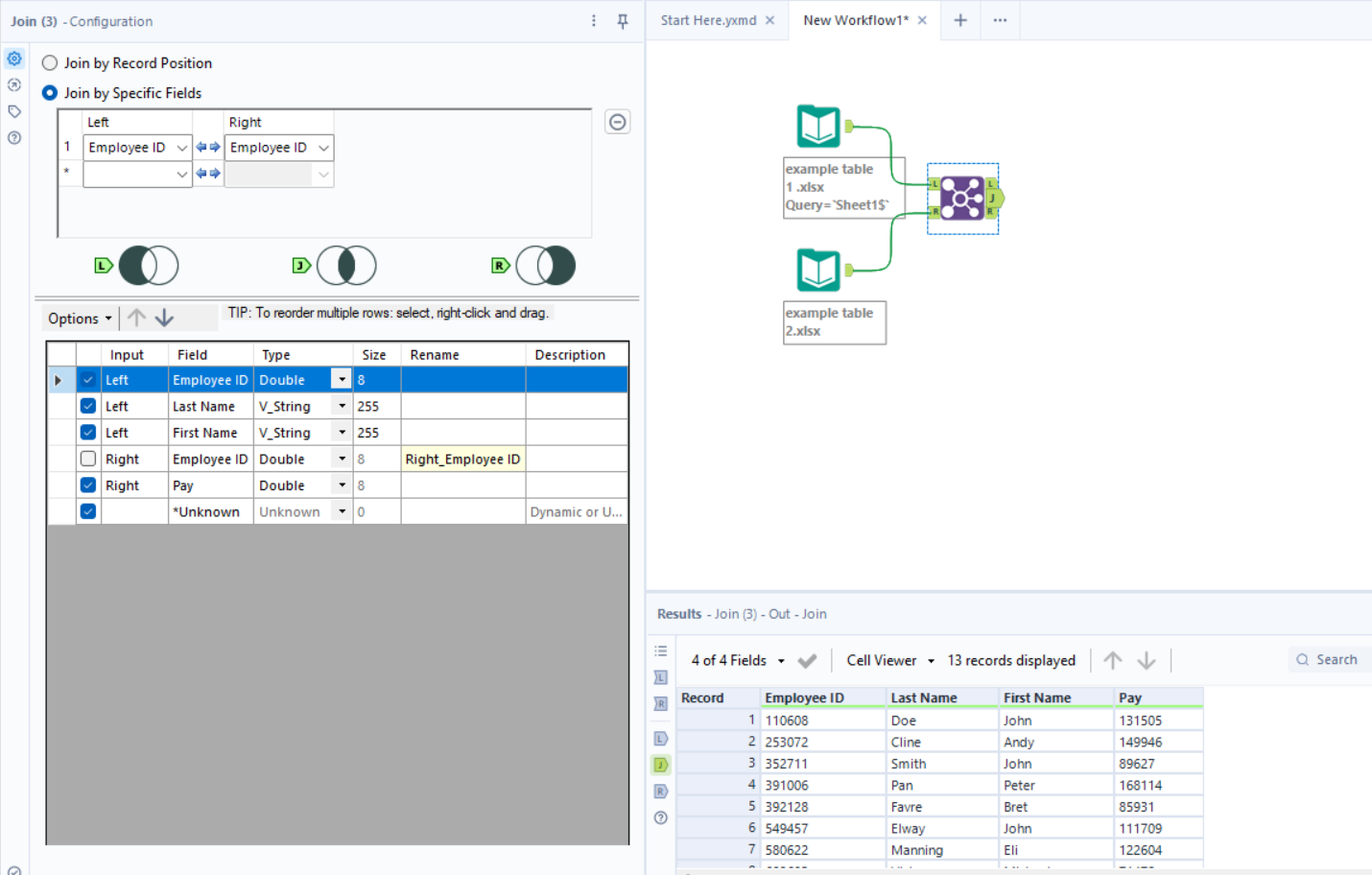The width and height of the screenshot is (1372, 875).
Task: Select the example table 2 input tool
Action: coord(818,271)
